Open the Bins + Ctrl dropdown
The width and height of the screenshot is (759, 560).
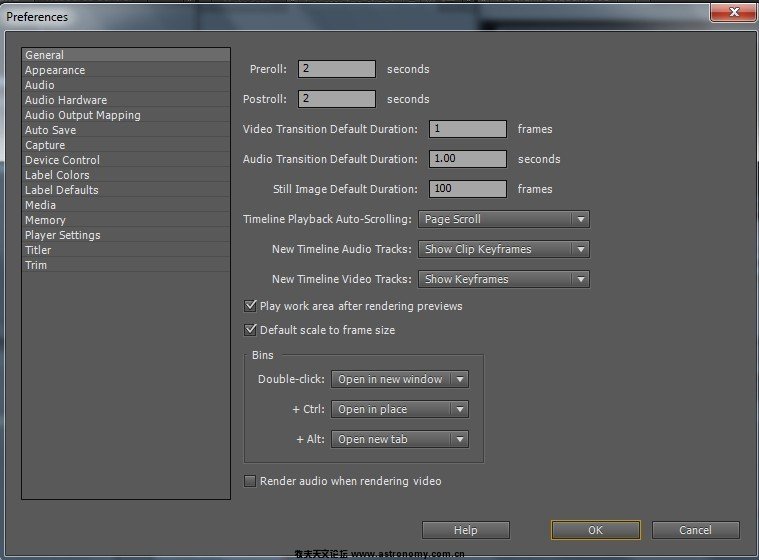click(x=400, y=409)
